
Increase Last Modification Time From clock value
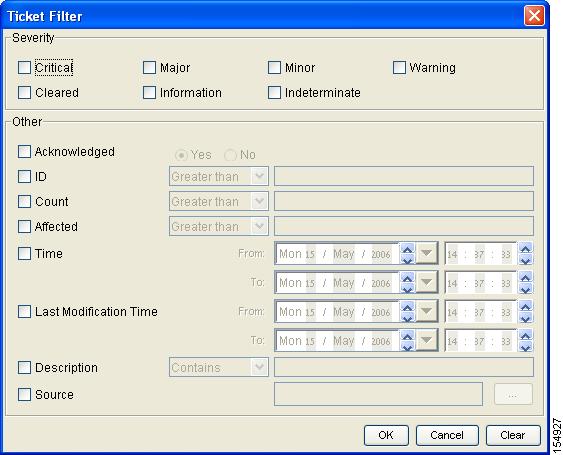[525, 306]
